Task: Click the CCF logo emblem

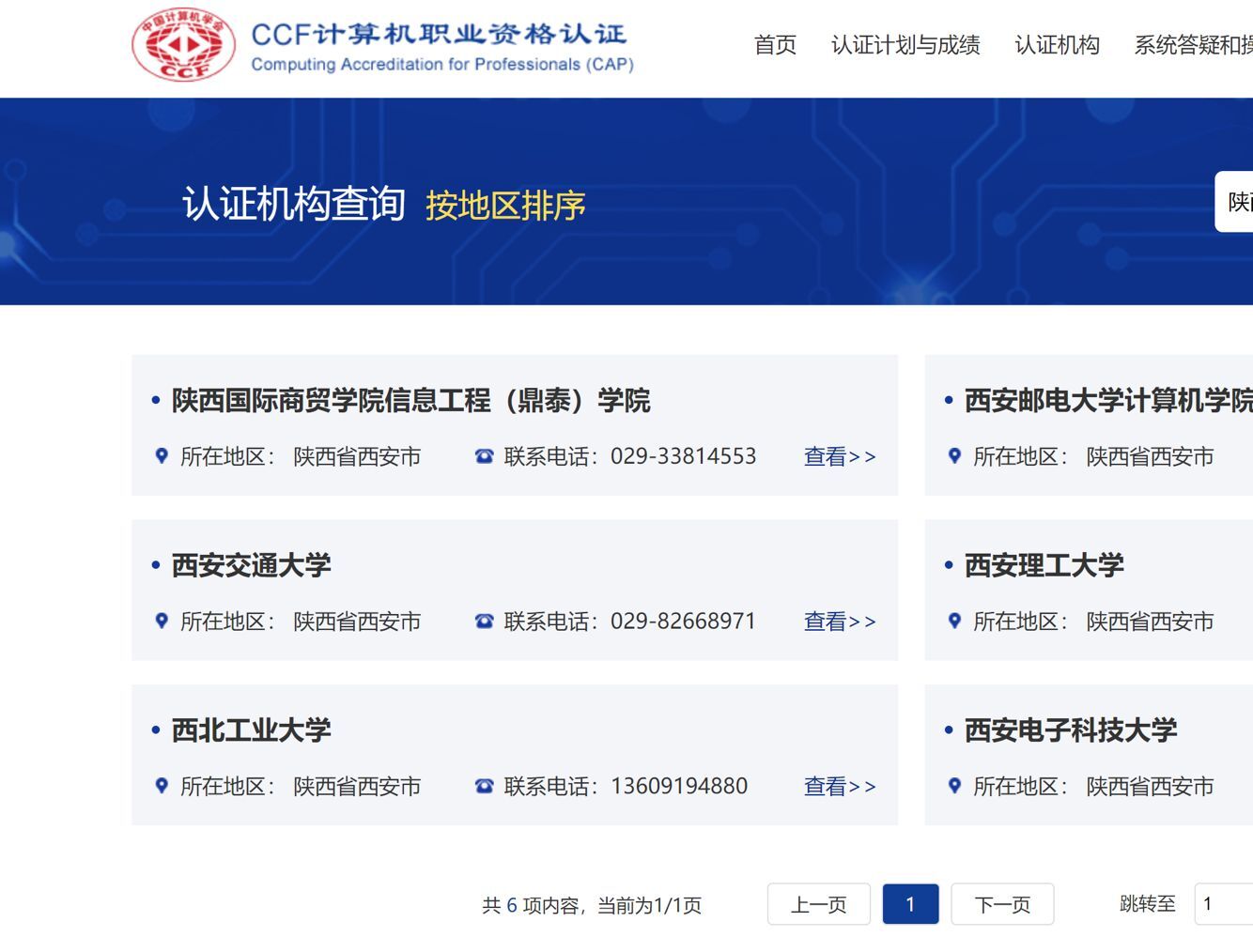Action: pyautogui.click(x=183, y=45)
